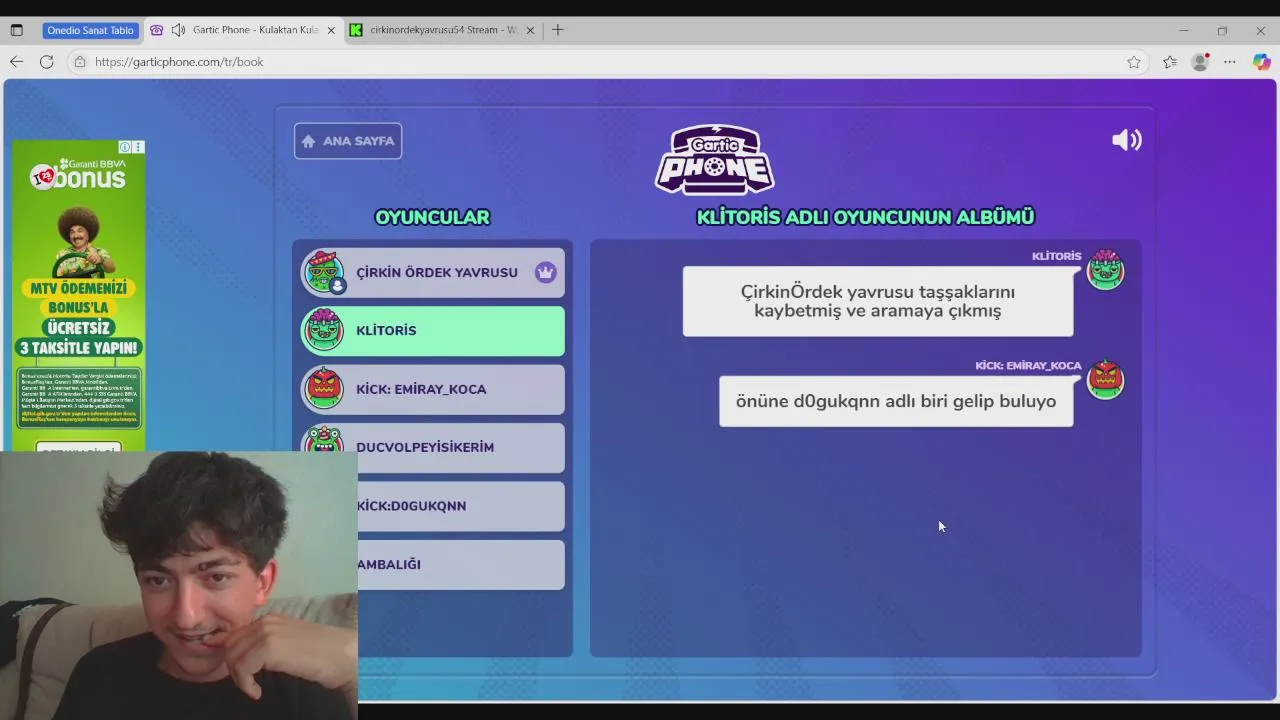Open browser Settings and more menu
This screenshot has height=720, width=1280.
tap(1230, 62)
